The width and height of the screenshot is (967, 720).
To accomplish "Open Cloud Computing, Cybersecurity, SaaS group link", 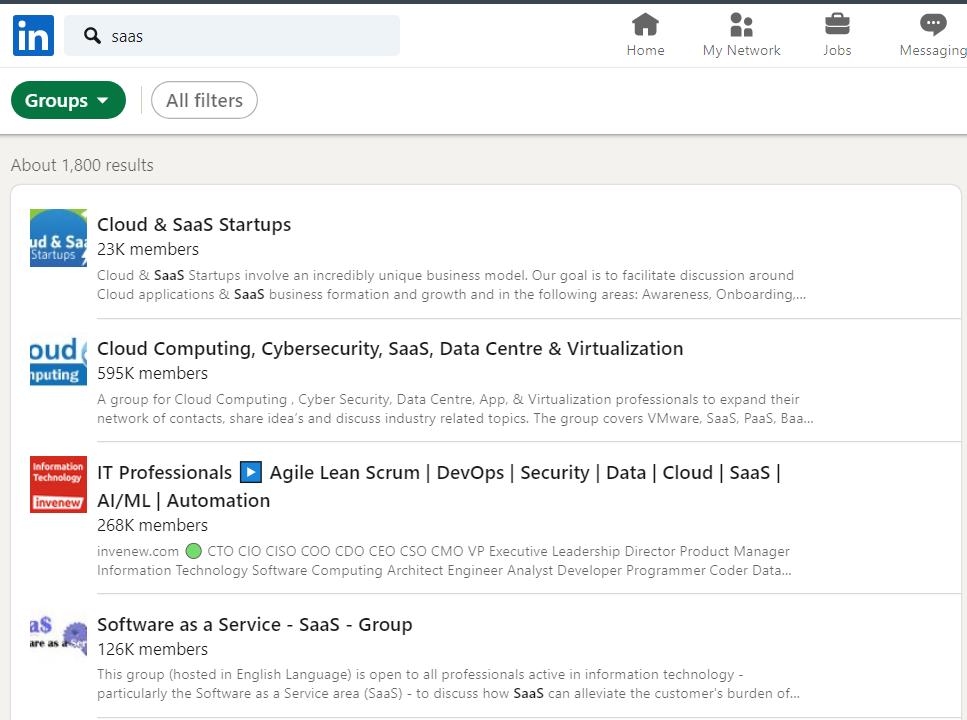I will [390, 348].
